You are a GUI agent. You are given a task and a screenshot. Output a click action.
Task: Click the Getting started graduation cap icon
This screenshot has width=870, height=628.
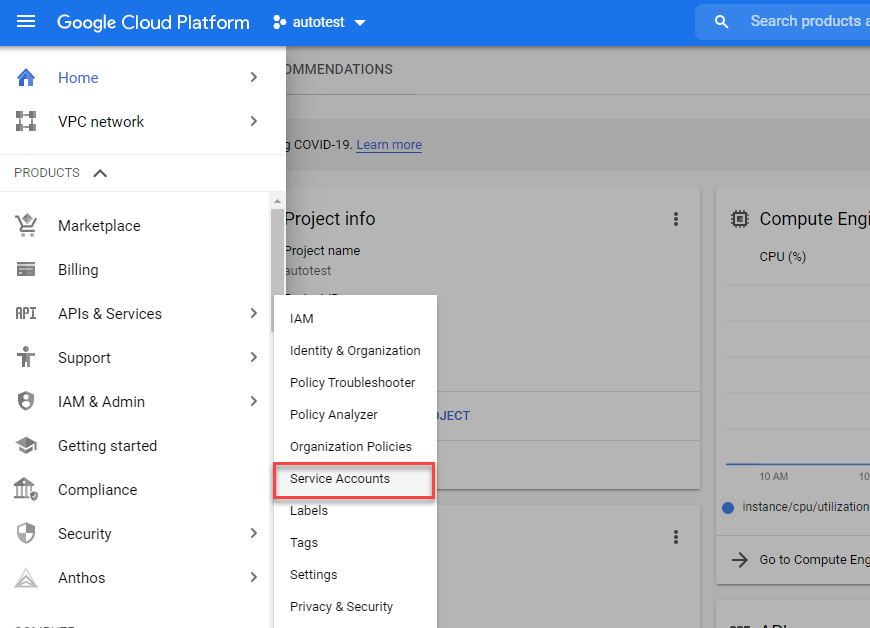pyautogui.click(x=26, y=445)
